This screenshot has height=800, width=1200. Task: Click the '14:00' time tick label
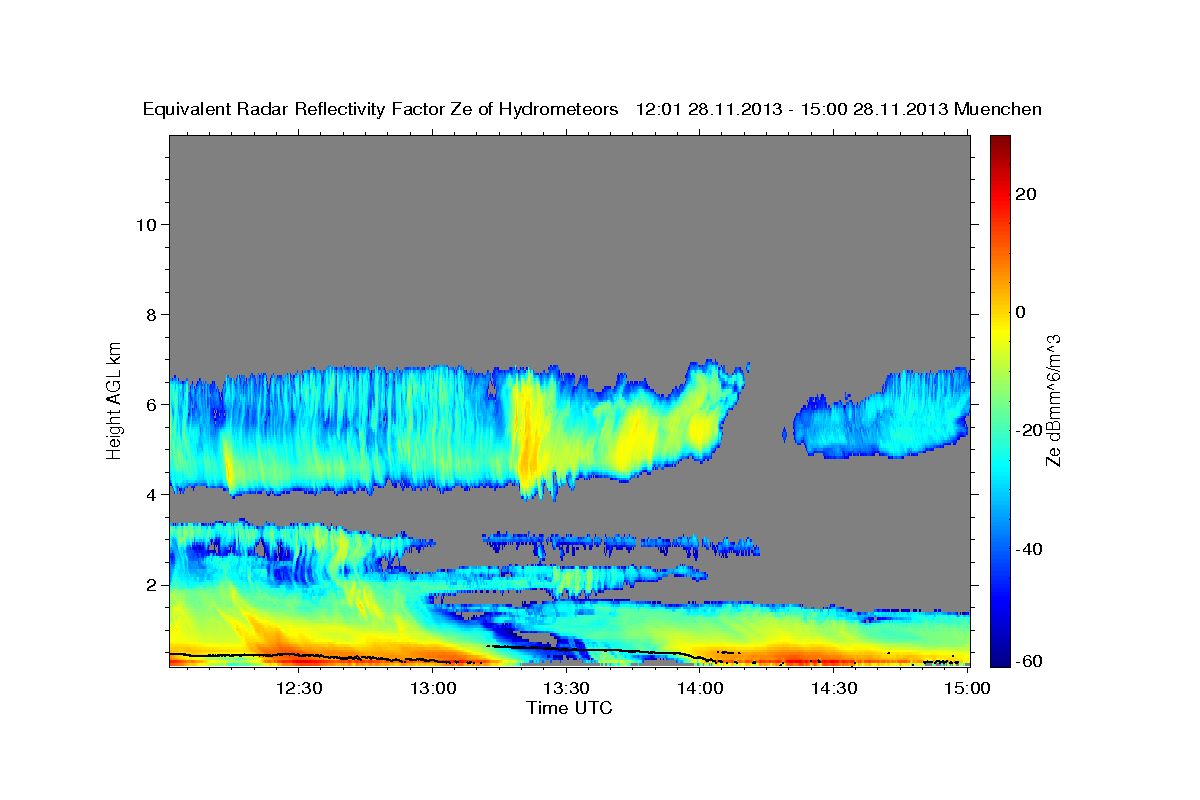point(700,688)
